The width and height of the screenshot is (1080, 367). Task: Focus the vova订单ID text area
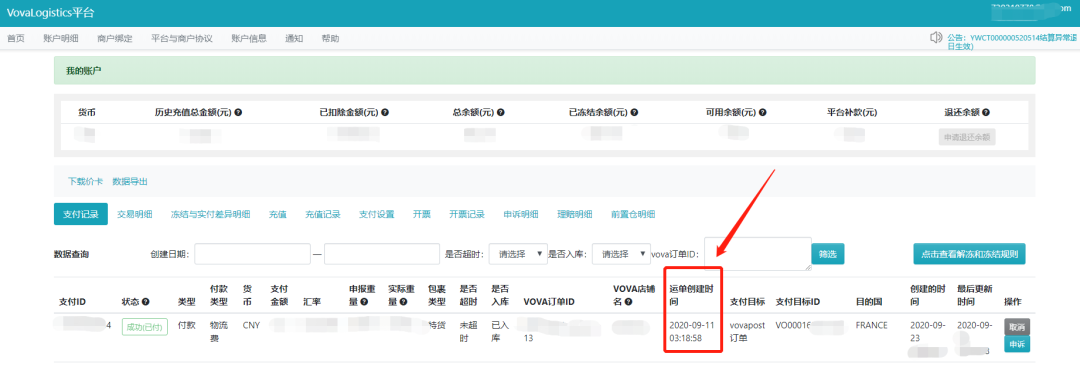[758, 254]
